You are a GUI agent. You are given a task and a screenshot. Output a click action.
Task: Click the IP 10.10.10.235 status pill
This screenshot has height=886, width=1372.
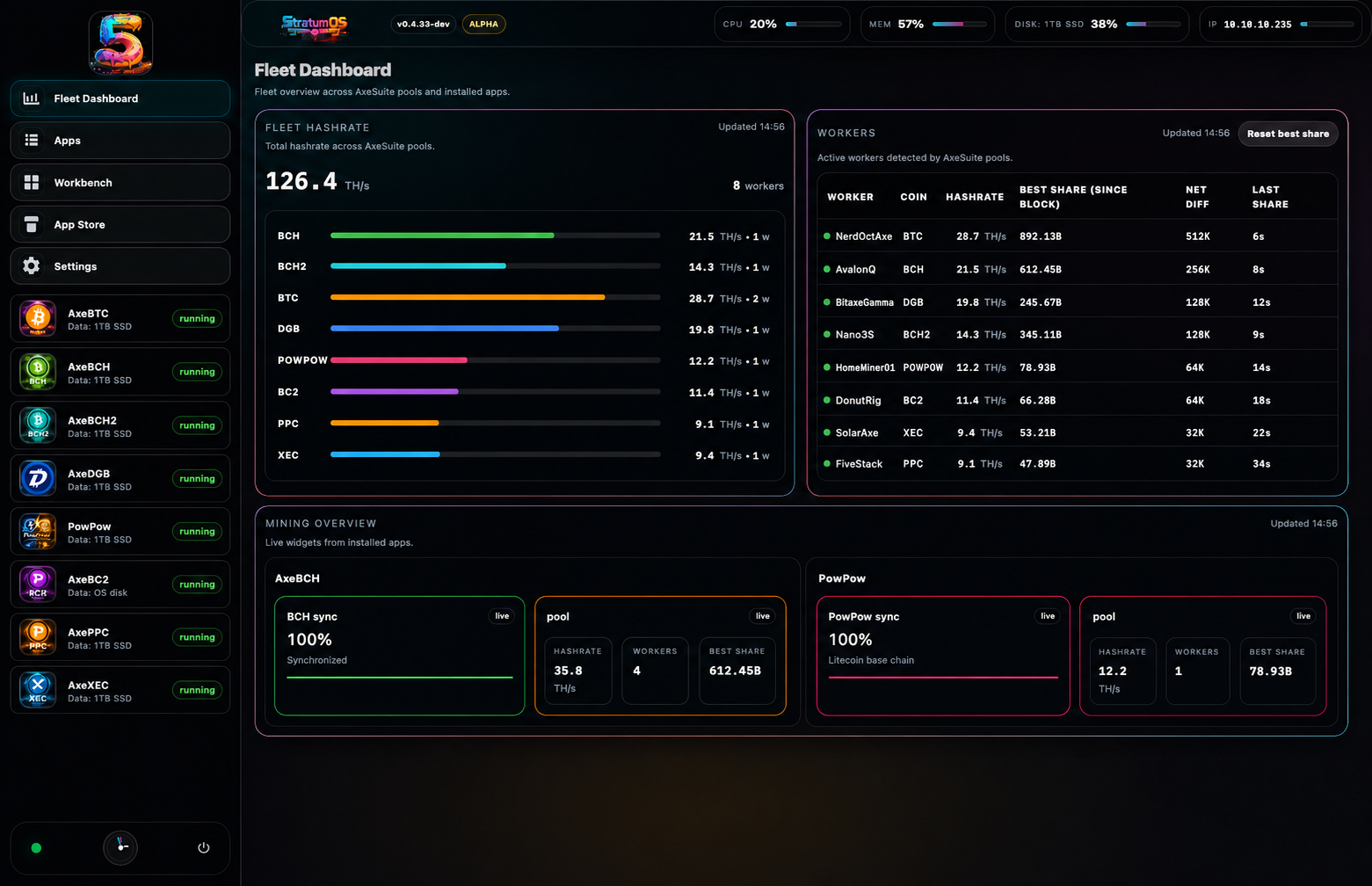click(x=1281, y=25)
